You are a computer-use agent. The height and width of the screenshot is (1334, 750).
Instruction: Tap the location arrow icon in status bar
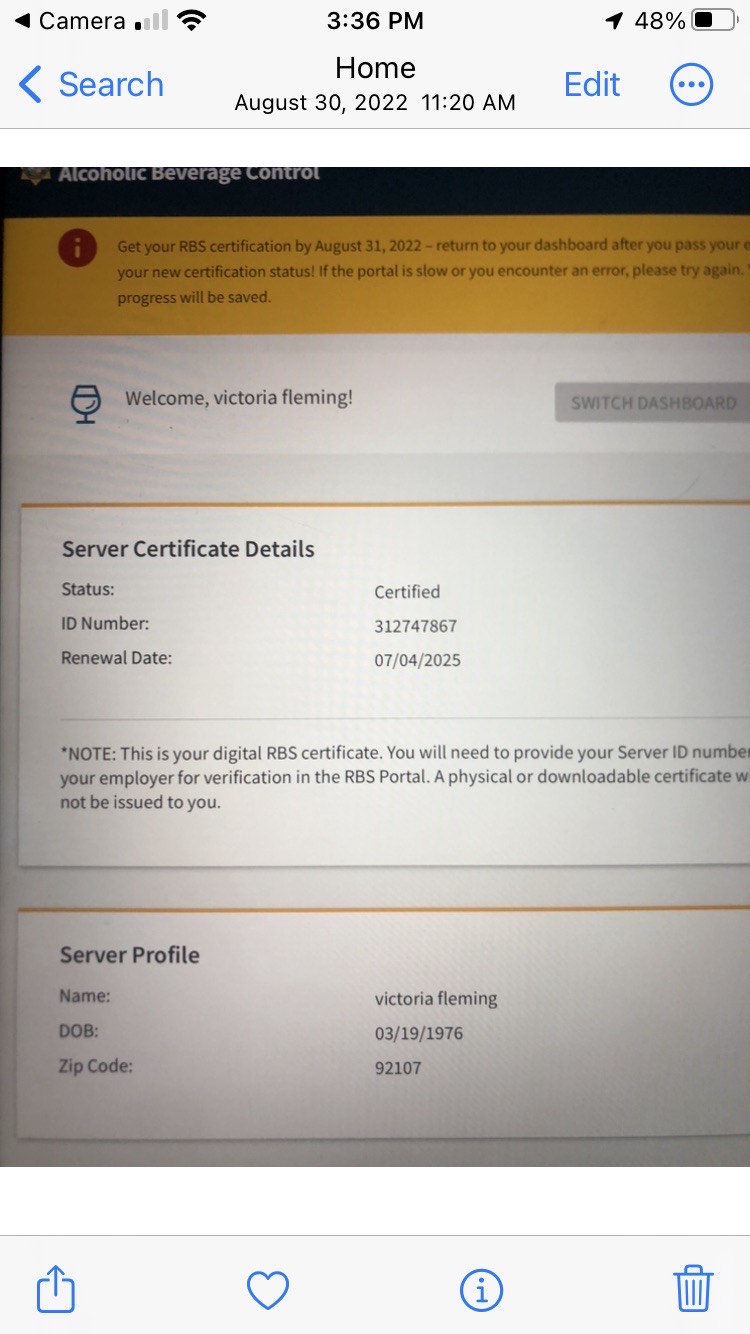click(614, 21)
